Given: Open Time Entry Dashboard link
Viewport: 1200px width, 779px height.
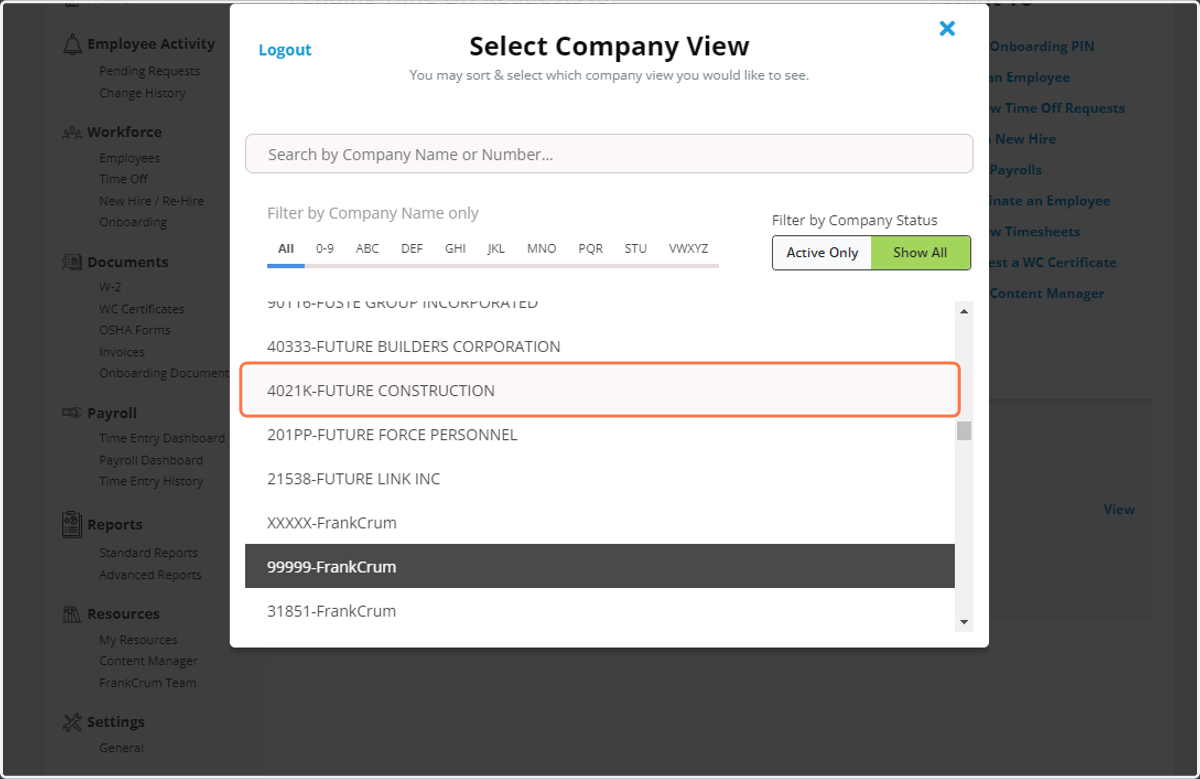Looking at the screenshot, I should pos(162,438).
